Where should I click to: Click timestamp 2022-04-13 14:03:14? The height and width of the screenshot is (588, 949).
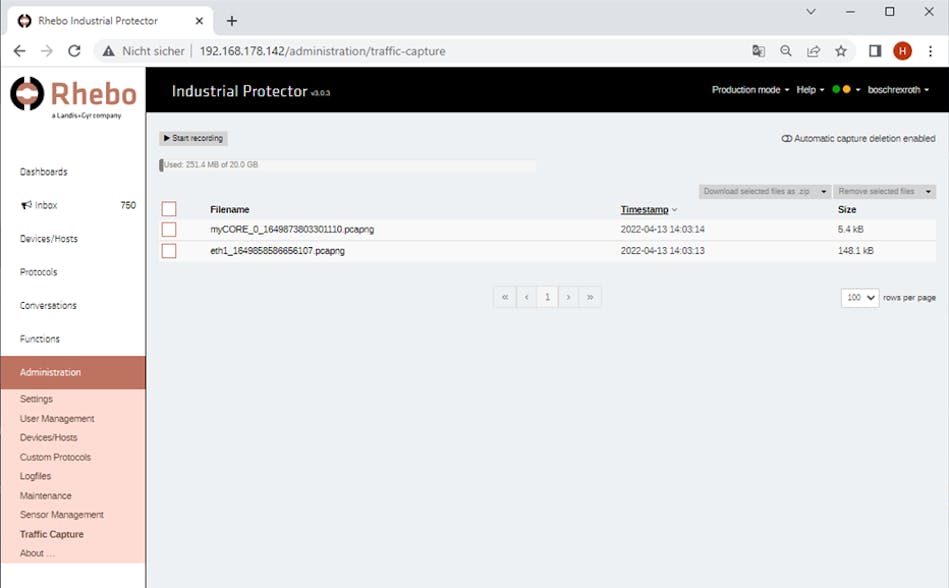click(663, 229)
